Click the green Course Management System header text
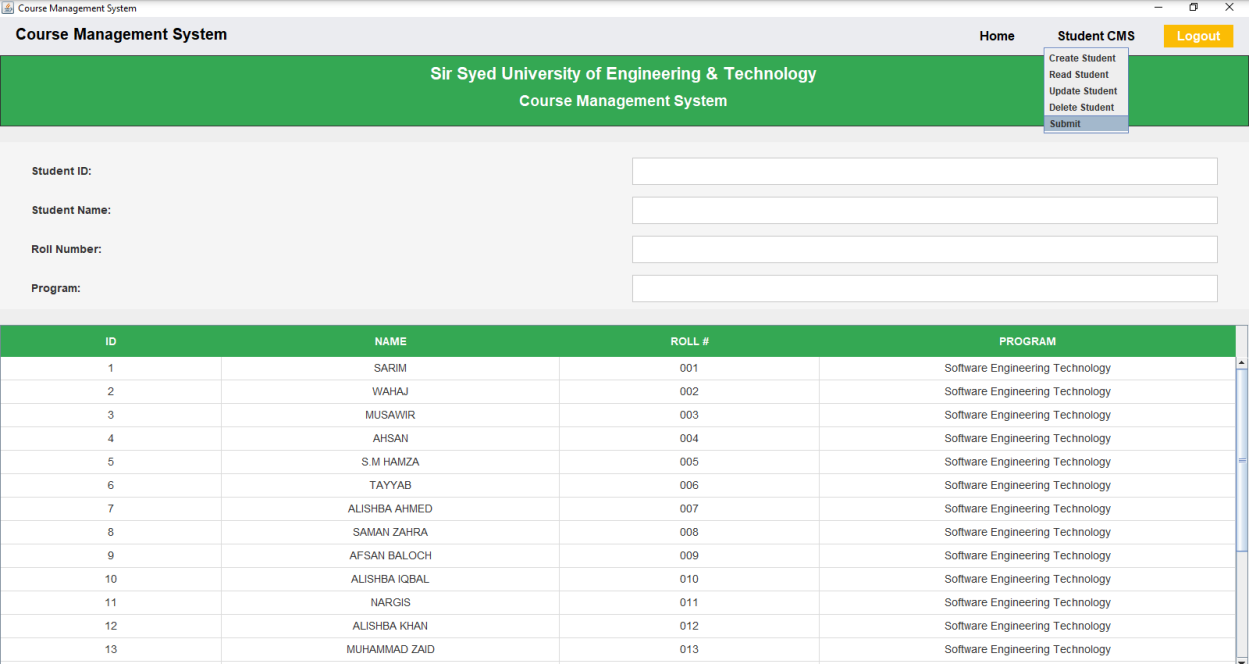 622,100
